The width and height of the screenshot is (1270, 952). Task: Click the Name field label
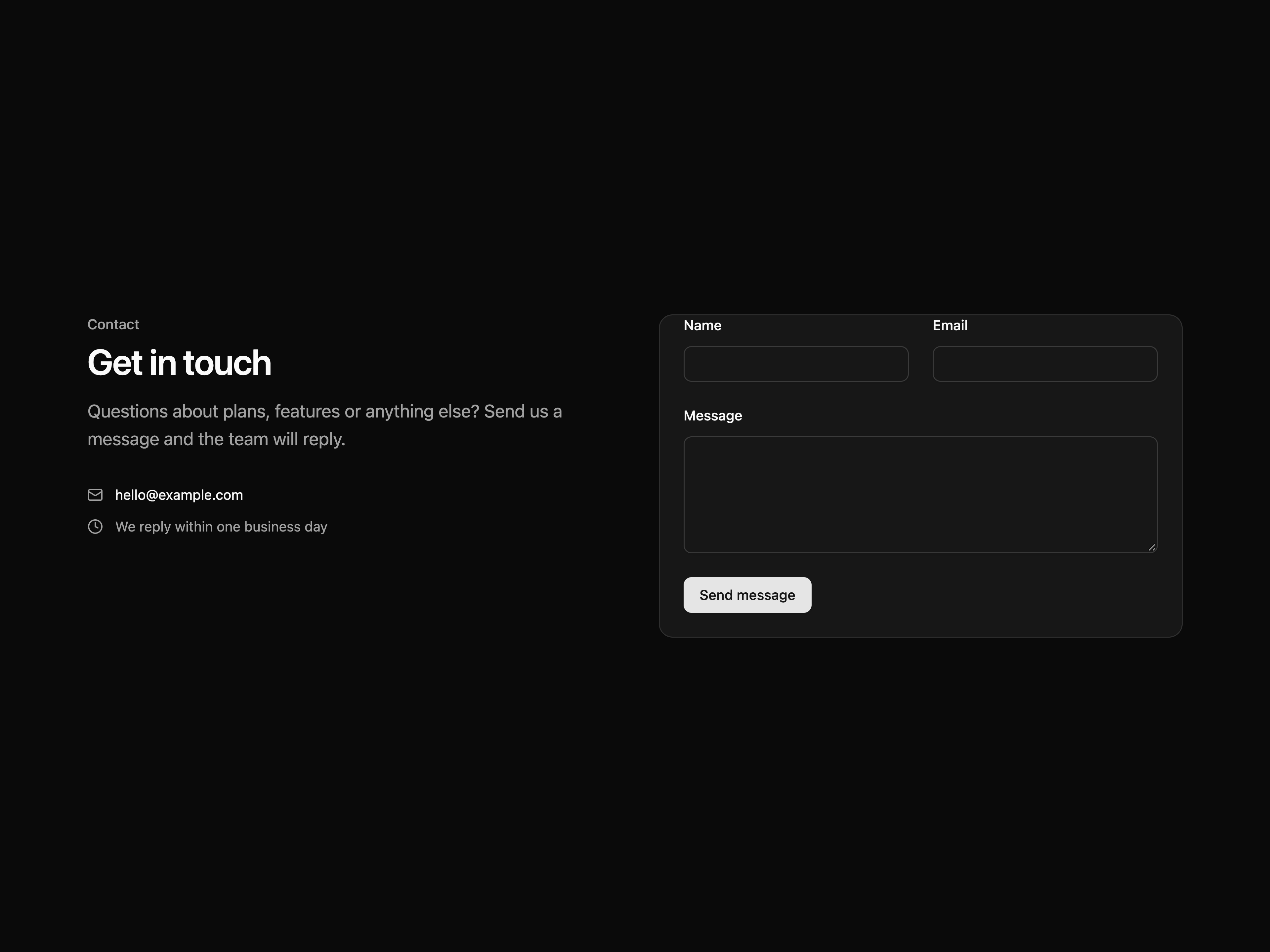tap(702, 325)
